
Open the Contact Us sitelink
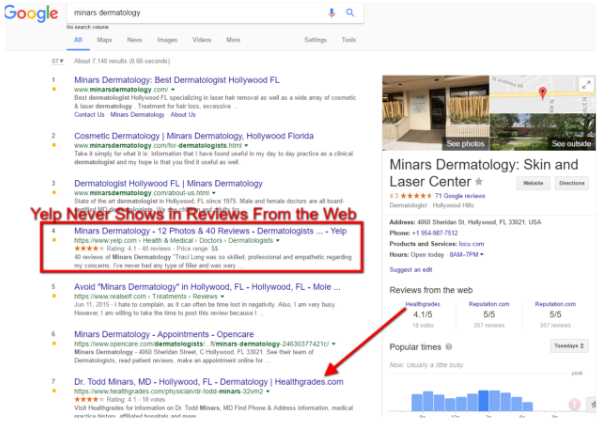89,115
